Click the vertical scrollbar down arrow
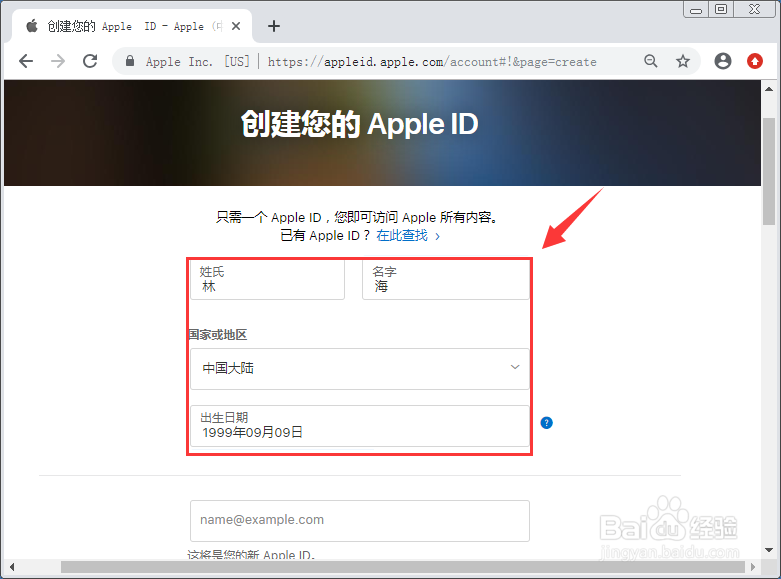The width and height of the screenshot is (781, 579). [769, 550]
